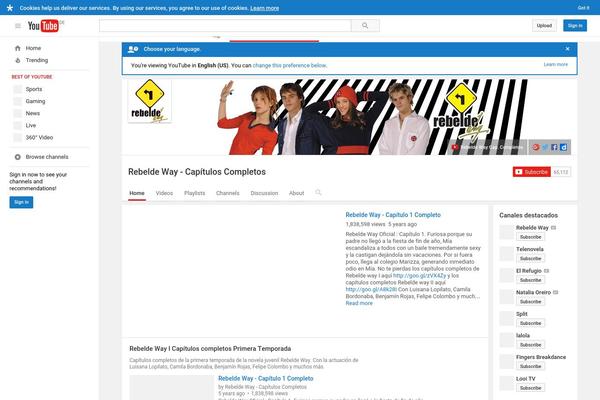600x400 pixels.
Task: Subscribe to lalola featured channel
Action: tap(530, 344)
